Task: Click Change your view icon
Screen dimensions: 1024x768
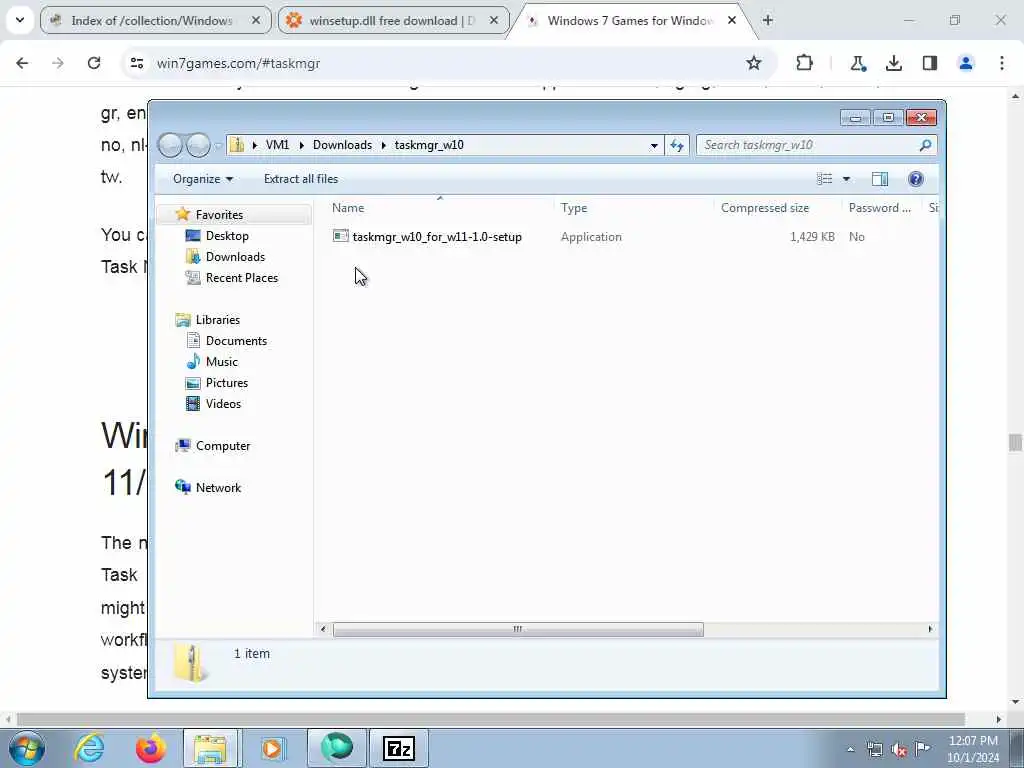Action: [x=825, y=179]
